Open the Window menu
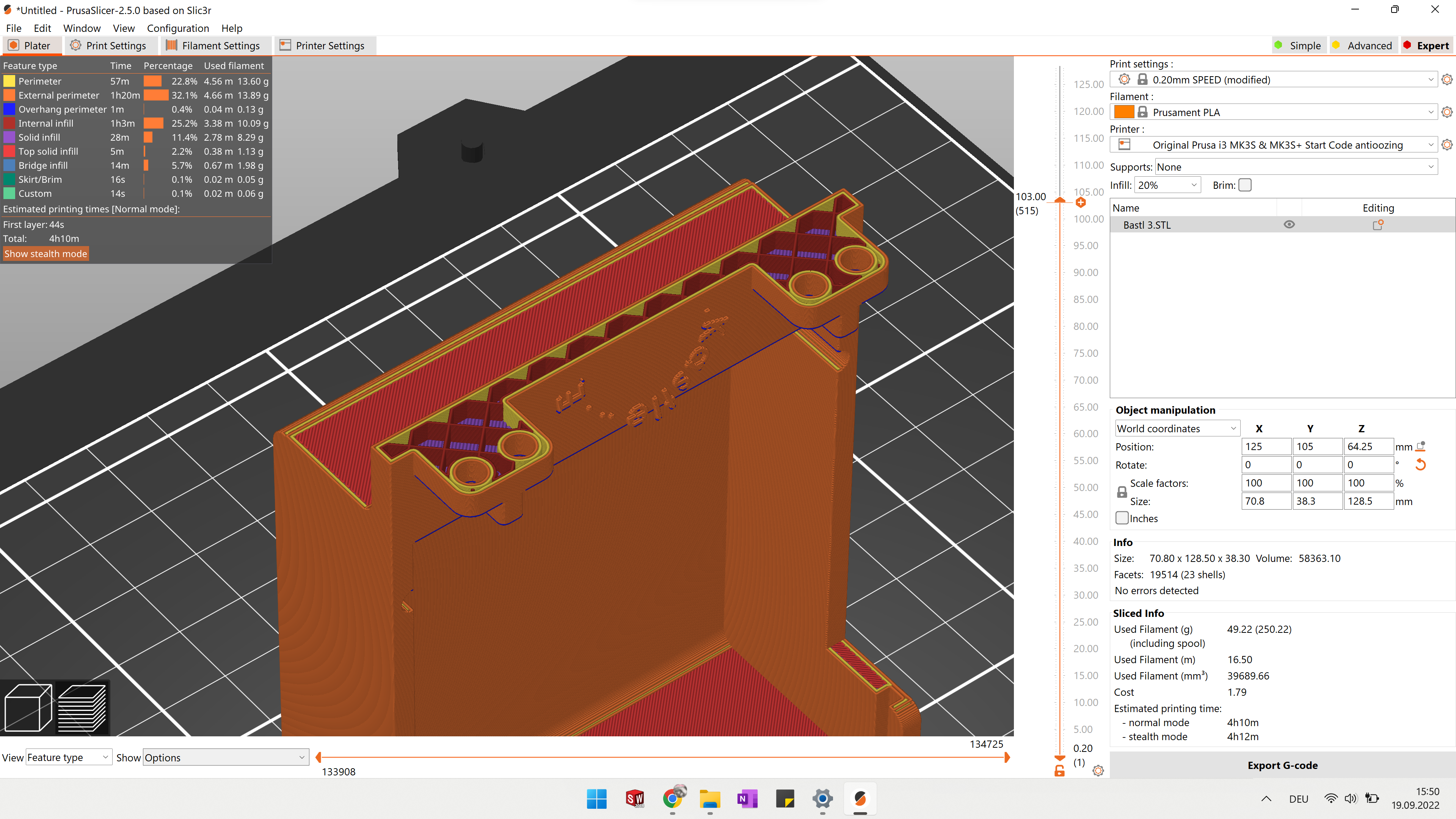This screenshot has height=819, width=1456. coord(82,28)
